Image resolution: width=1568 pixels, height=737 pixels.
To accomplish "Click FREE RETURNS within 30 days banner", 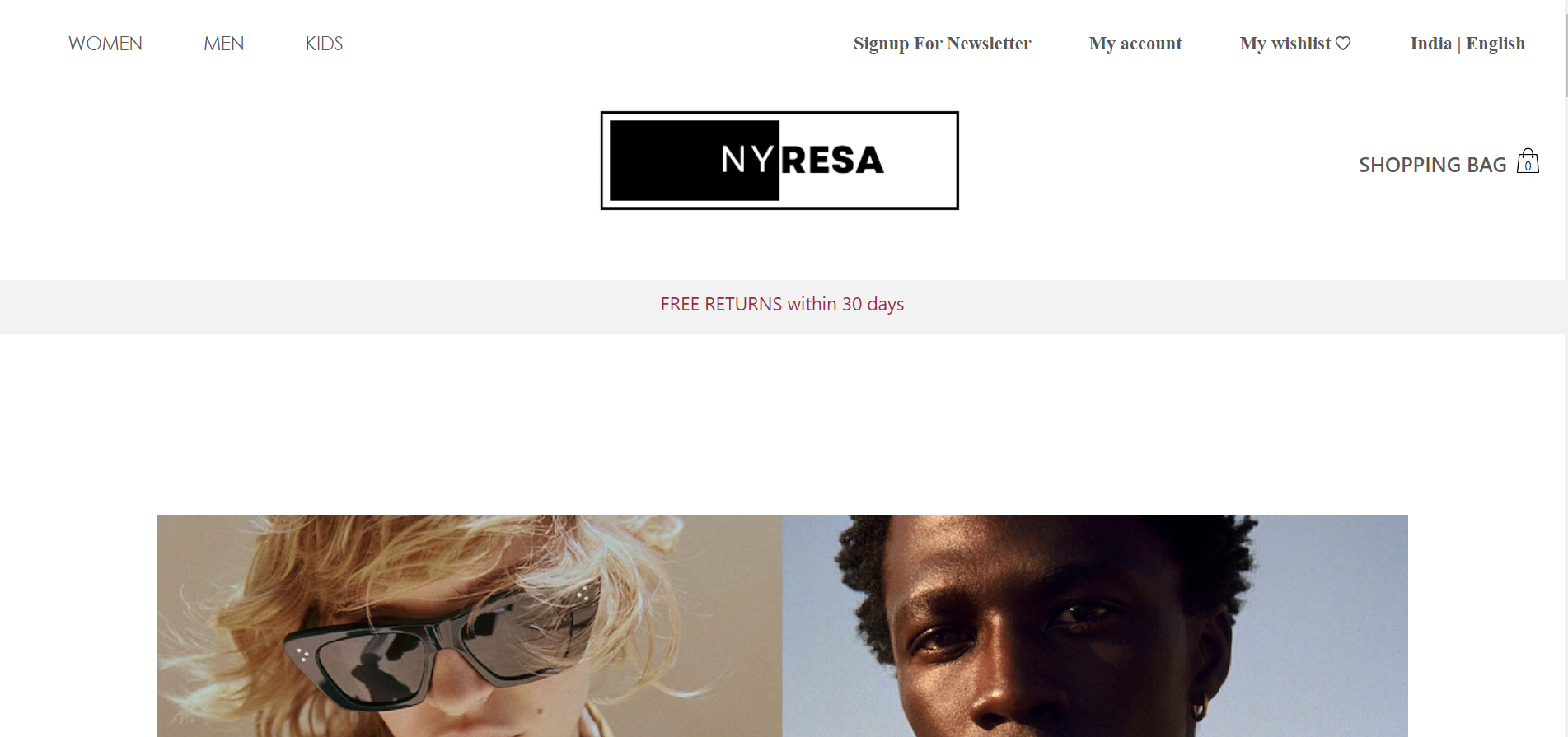I will coord(782,304).
